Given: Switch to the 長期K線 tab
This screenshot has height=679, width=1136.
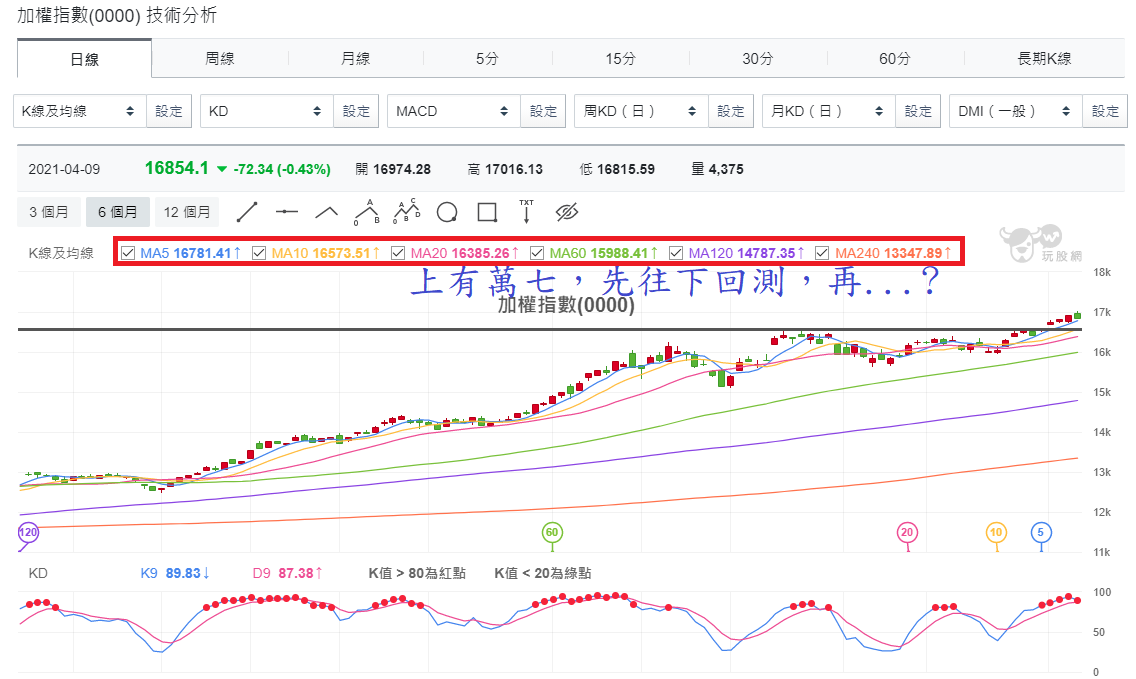Looking at the screenshot, I should pyautogui.click(x=1044, y=59).
